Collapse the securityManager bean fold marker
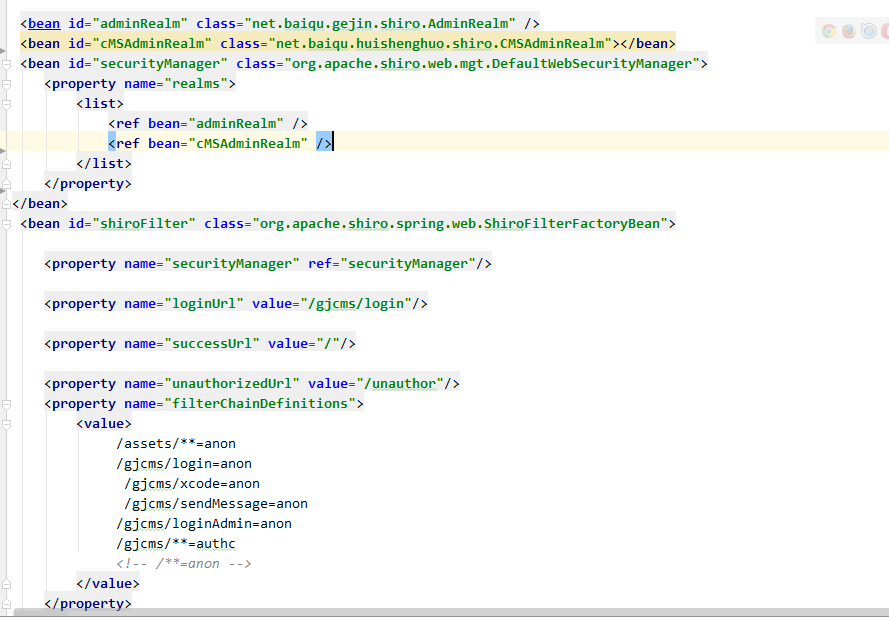Viewport: 889px width, 617px height. (7, 64)
